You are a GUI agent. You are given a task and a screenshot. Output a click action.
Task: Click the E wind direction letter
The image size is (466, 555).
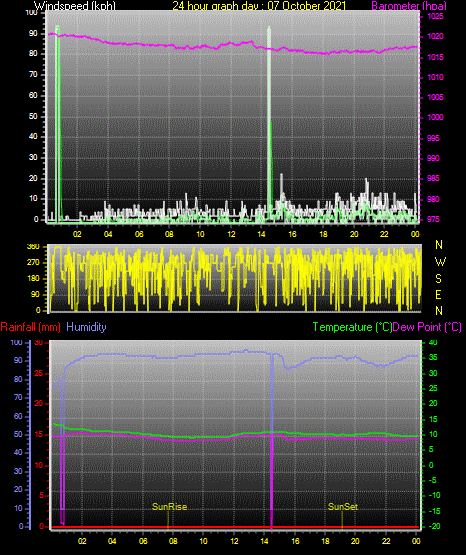click(x=438, y=294)
